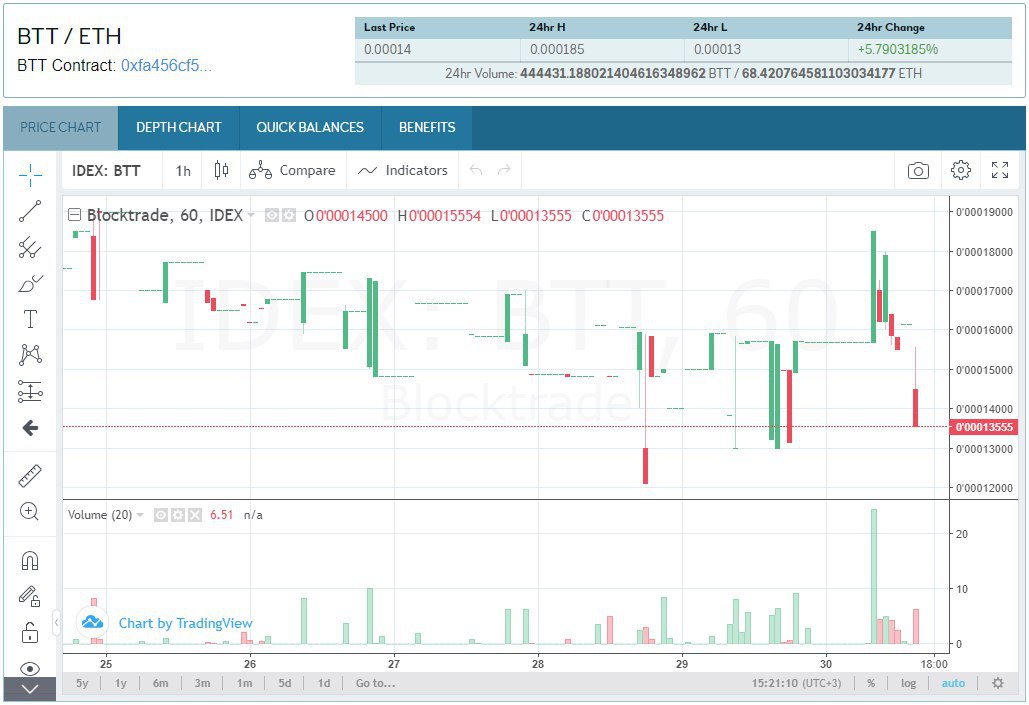Image resolution: width=1029 pixels, height=705 pixels.
Task: Click the date label 28 on time axis
Action: coord(538,664)
